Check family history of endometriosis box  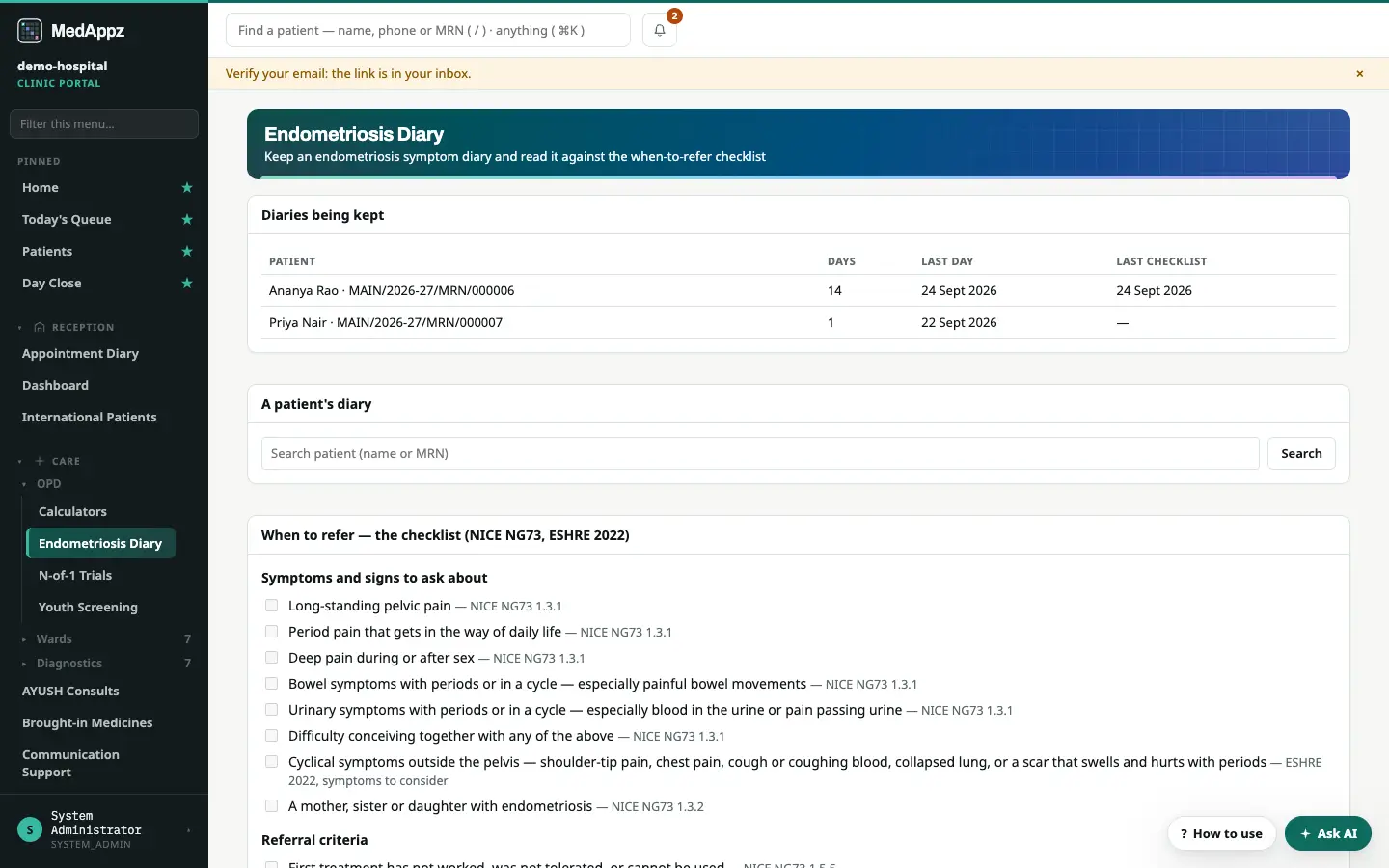click(x=271, y=806)
